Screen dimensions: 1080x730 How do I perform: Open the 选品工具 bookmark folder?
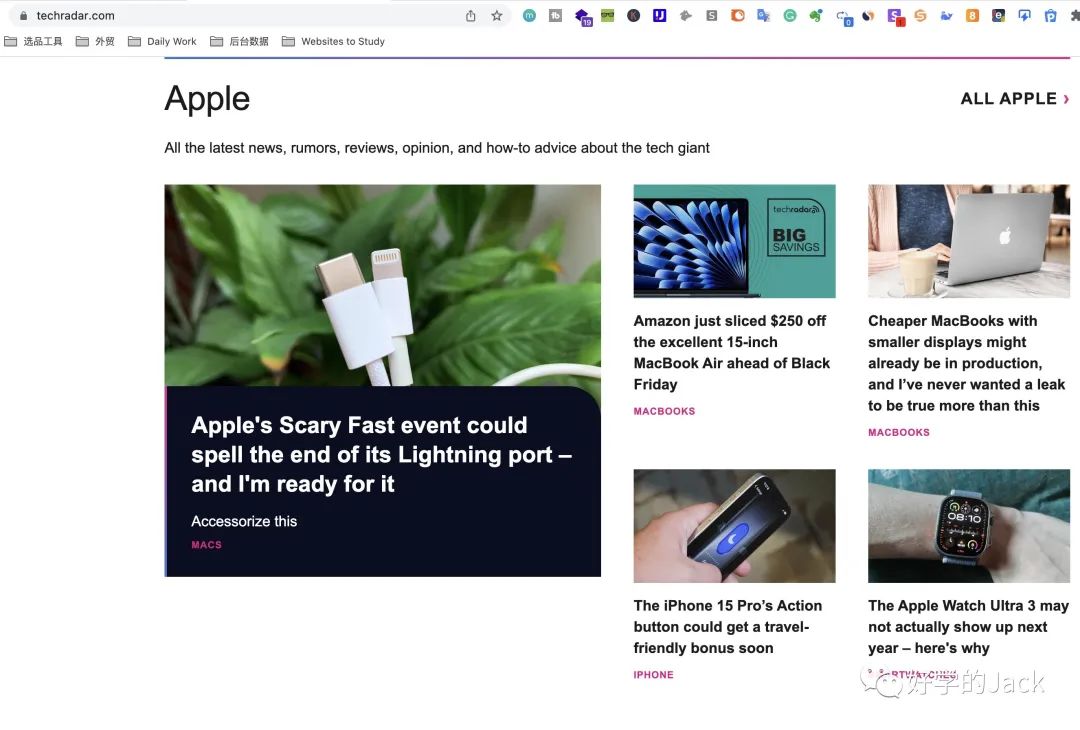tap(33, 41)
